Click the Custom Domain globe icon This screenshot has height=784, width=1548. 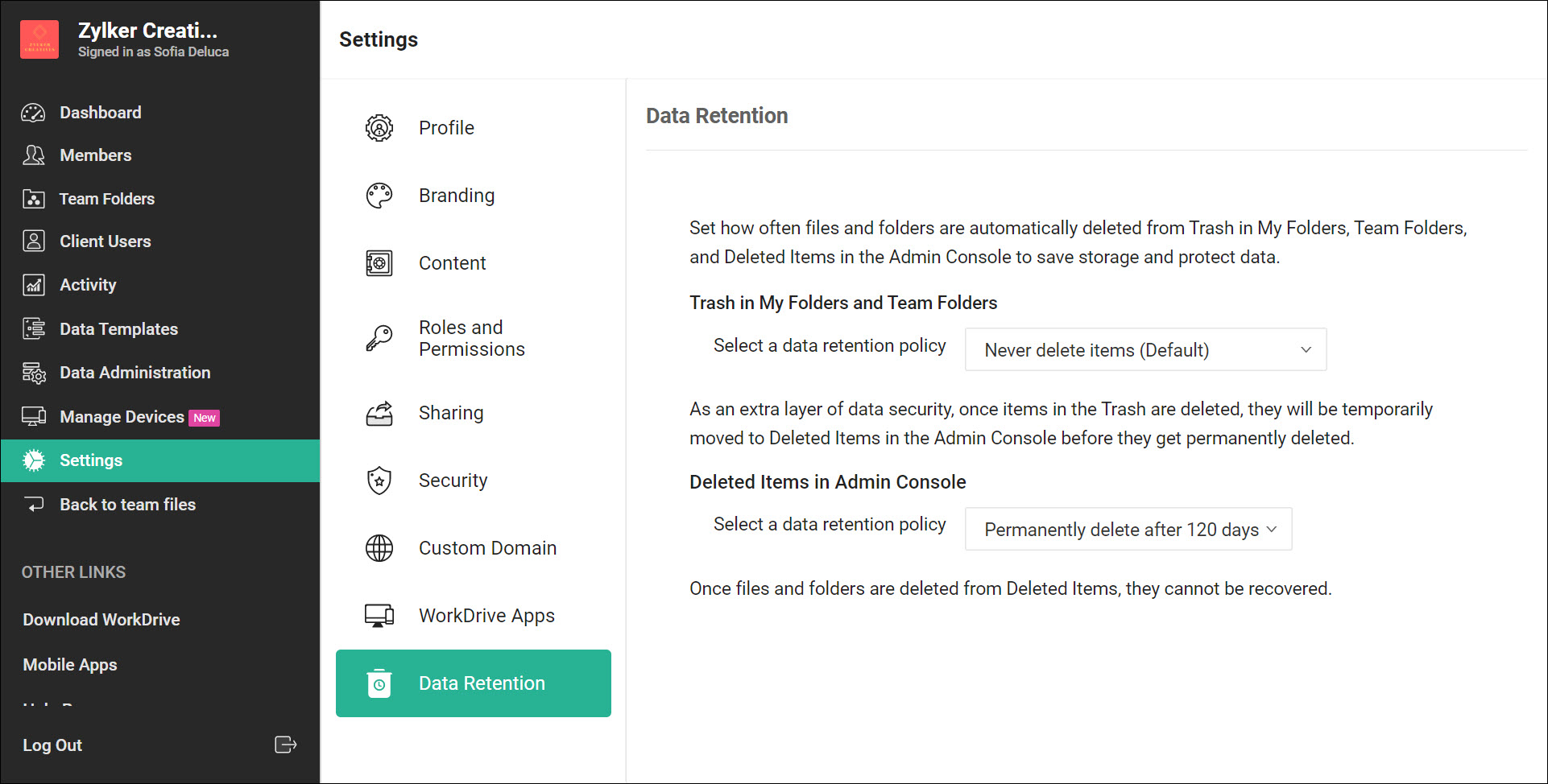[x=379, y=548]
